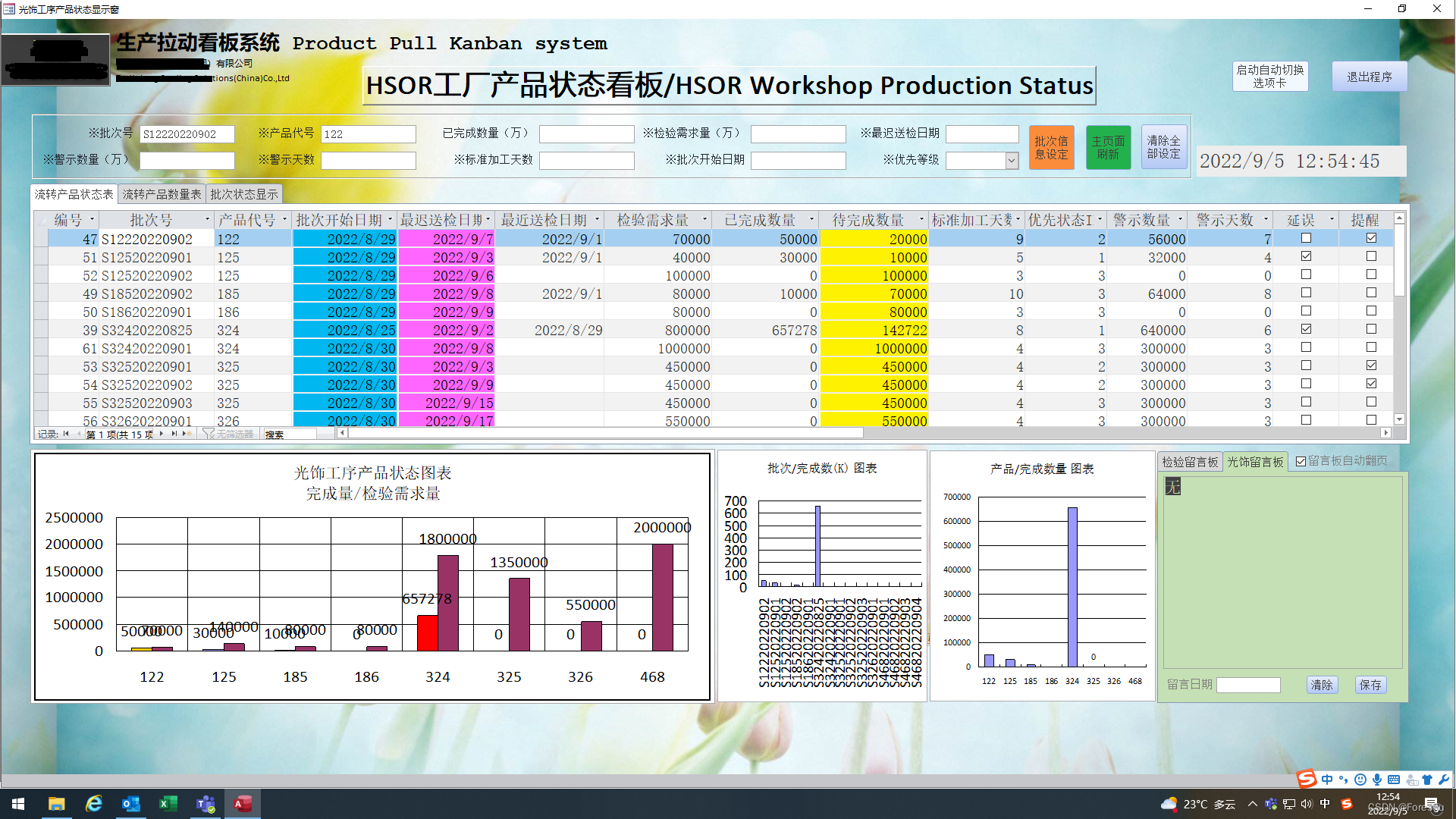Open network status icon in tray
The width and height of the screenshot is (1456, 819).
[x=1289, y=804]
